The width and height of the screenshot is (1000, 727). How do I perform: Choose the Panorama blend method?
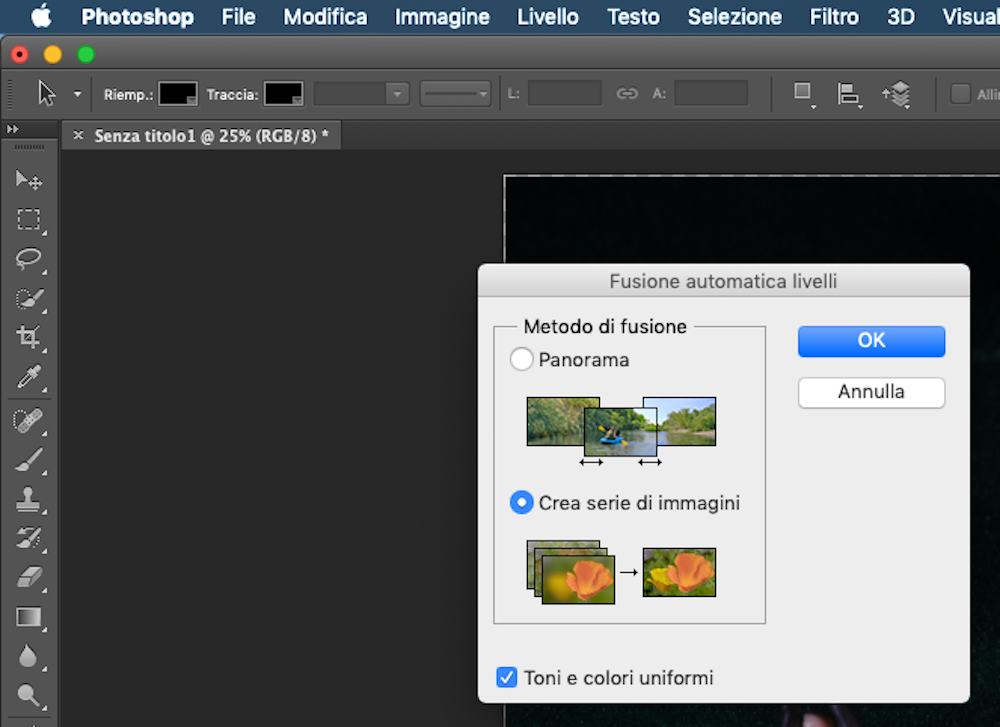tap(521, 359)
